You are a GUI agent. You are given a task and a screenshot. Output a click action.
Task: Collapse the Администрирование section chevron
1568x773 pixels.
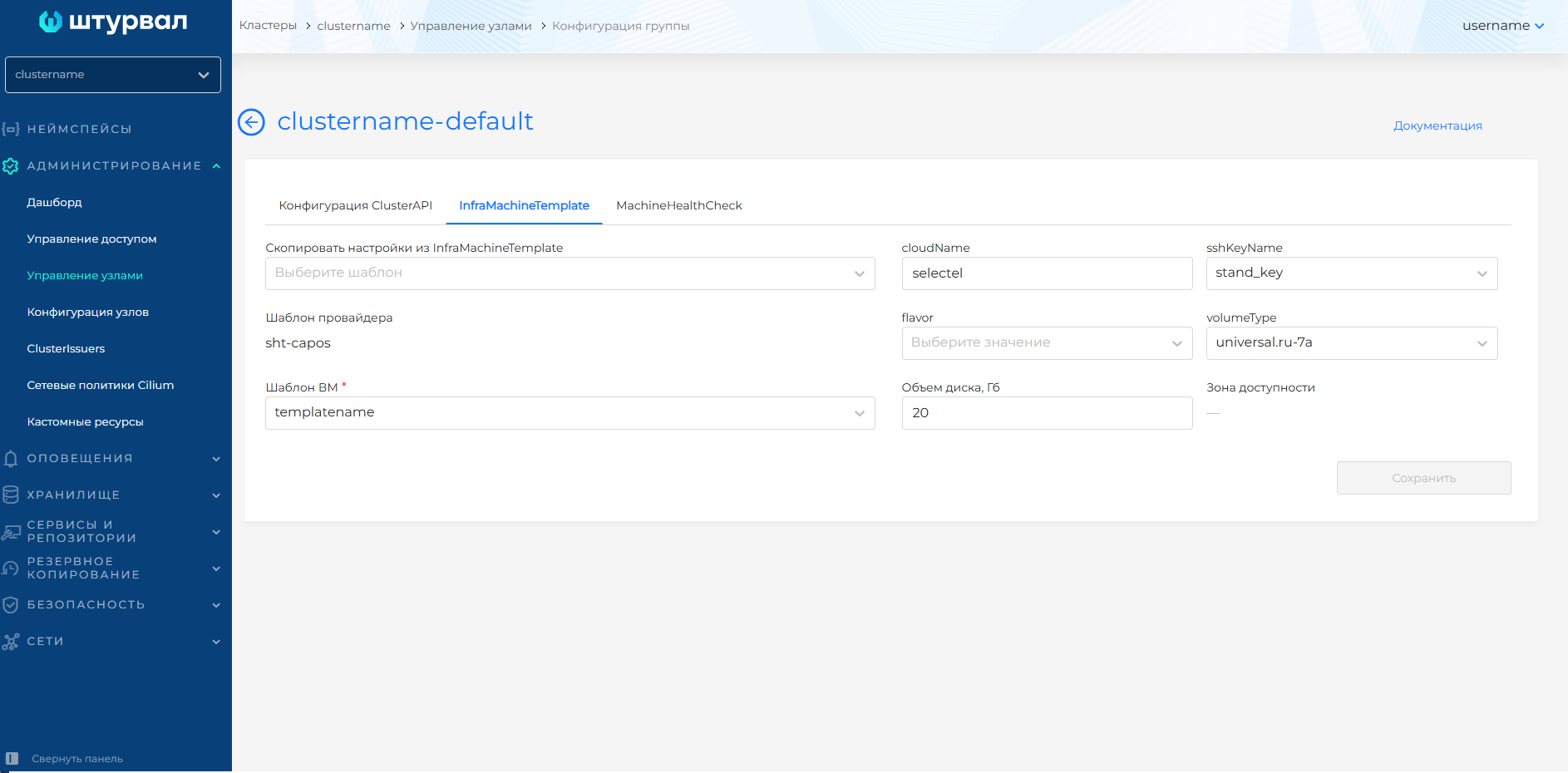tap(216, 166)
